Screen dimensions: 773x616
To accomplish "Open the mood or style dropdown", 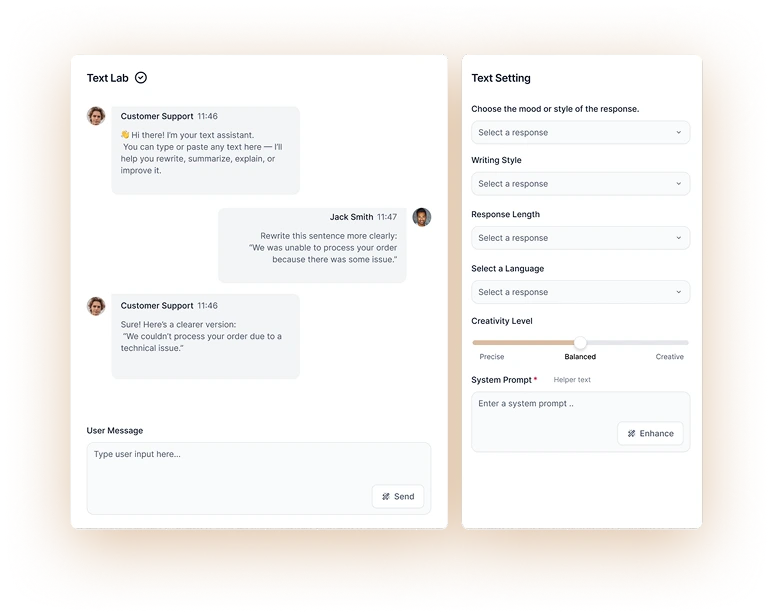I will [580, 133].
